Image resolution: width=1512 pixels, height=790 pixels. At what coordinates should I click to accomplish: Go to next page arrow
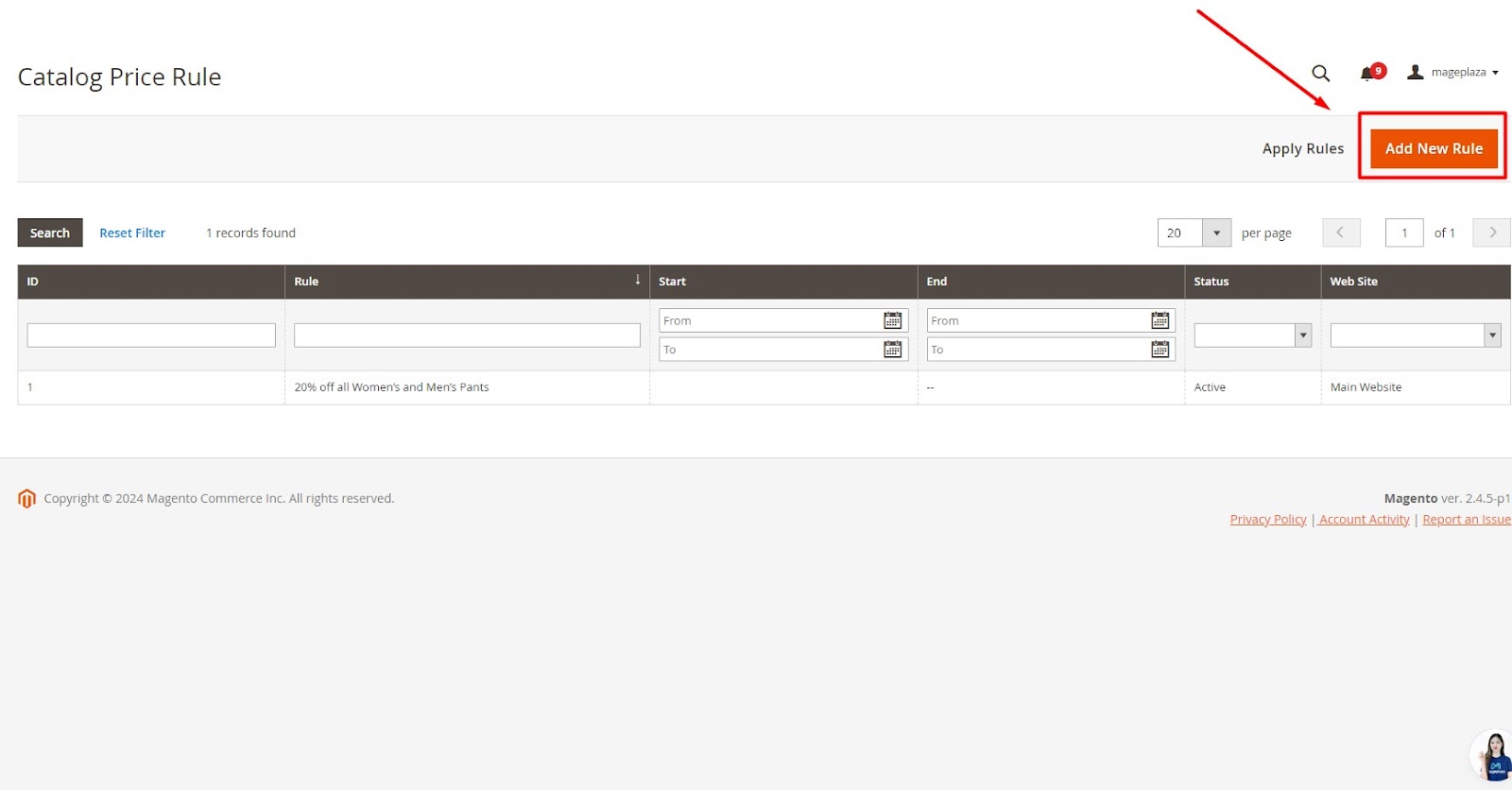[x=1492, y=232]
